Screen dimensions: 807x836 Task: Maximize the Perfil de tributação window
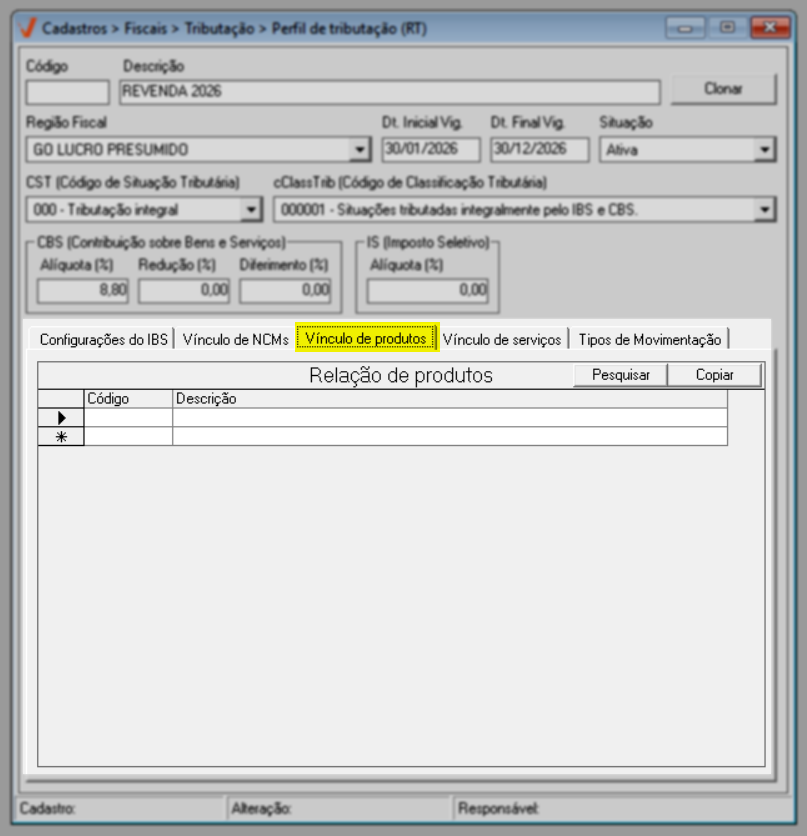click(727, 28)
